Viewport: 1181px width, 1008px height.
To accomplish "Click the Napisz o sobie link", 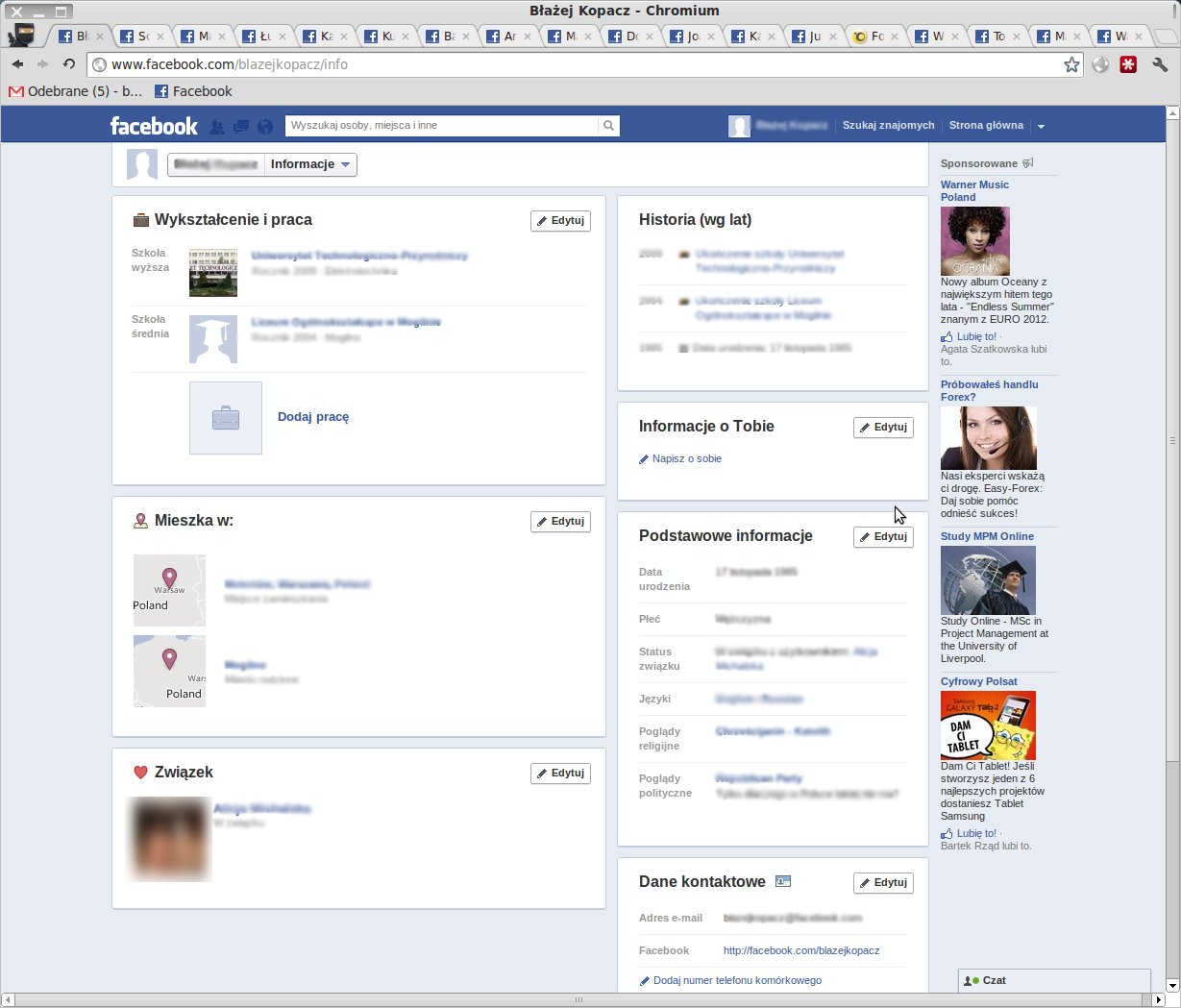I will 687,459.
